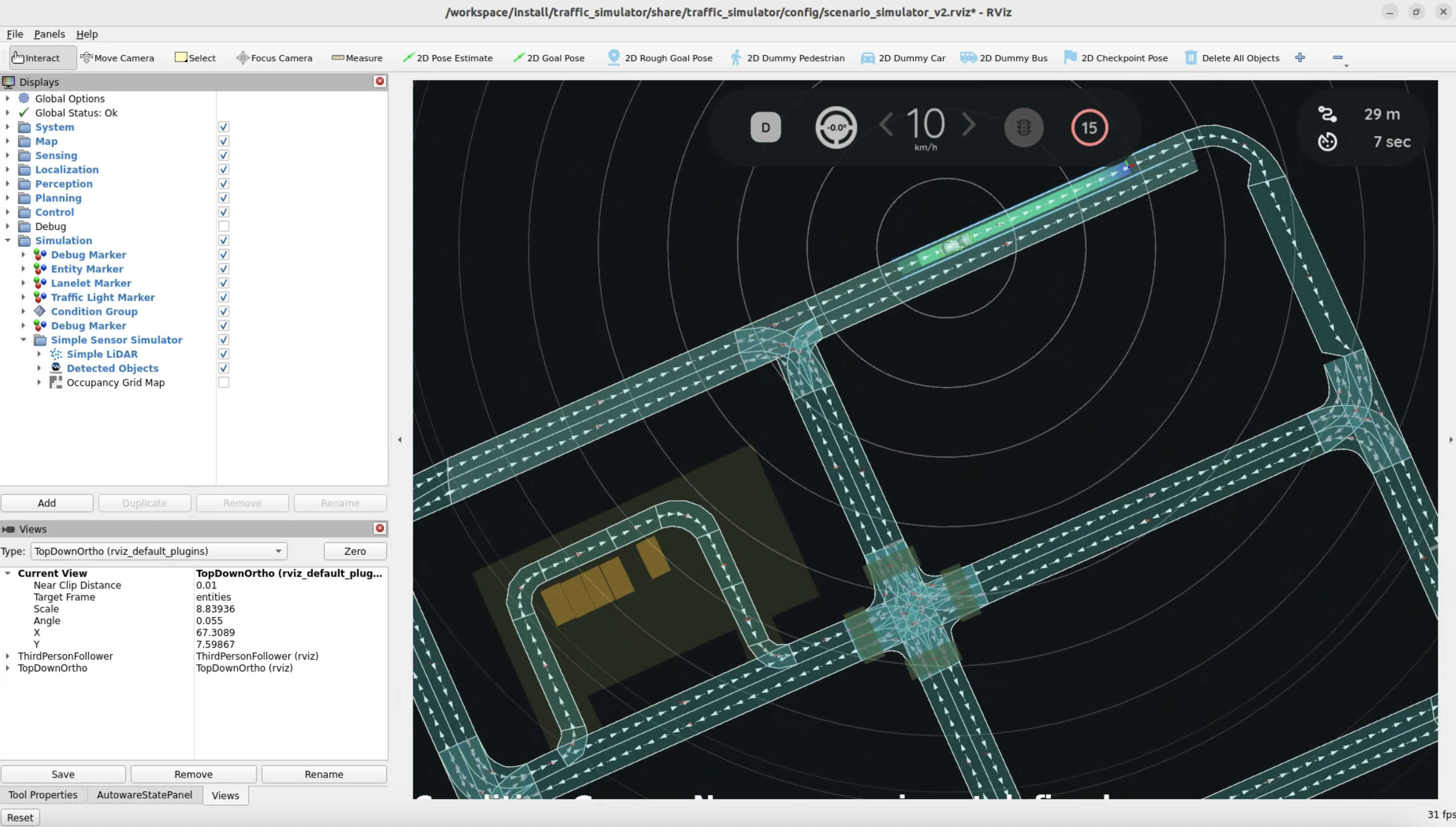The width and height of the screenshot is (1456, 827).
Task: Click the Global Options gear icon
Action: (24, 98)
